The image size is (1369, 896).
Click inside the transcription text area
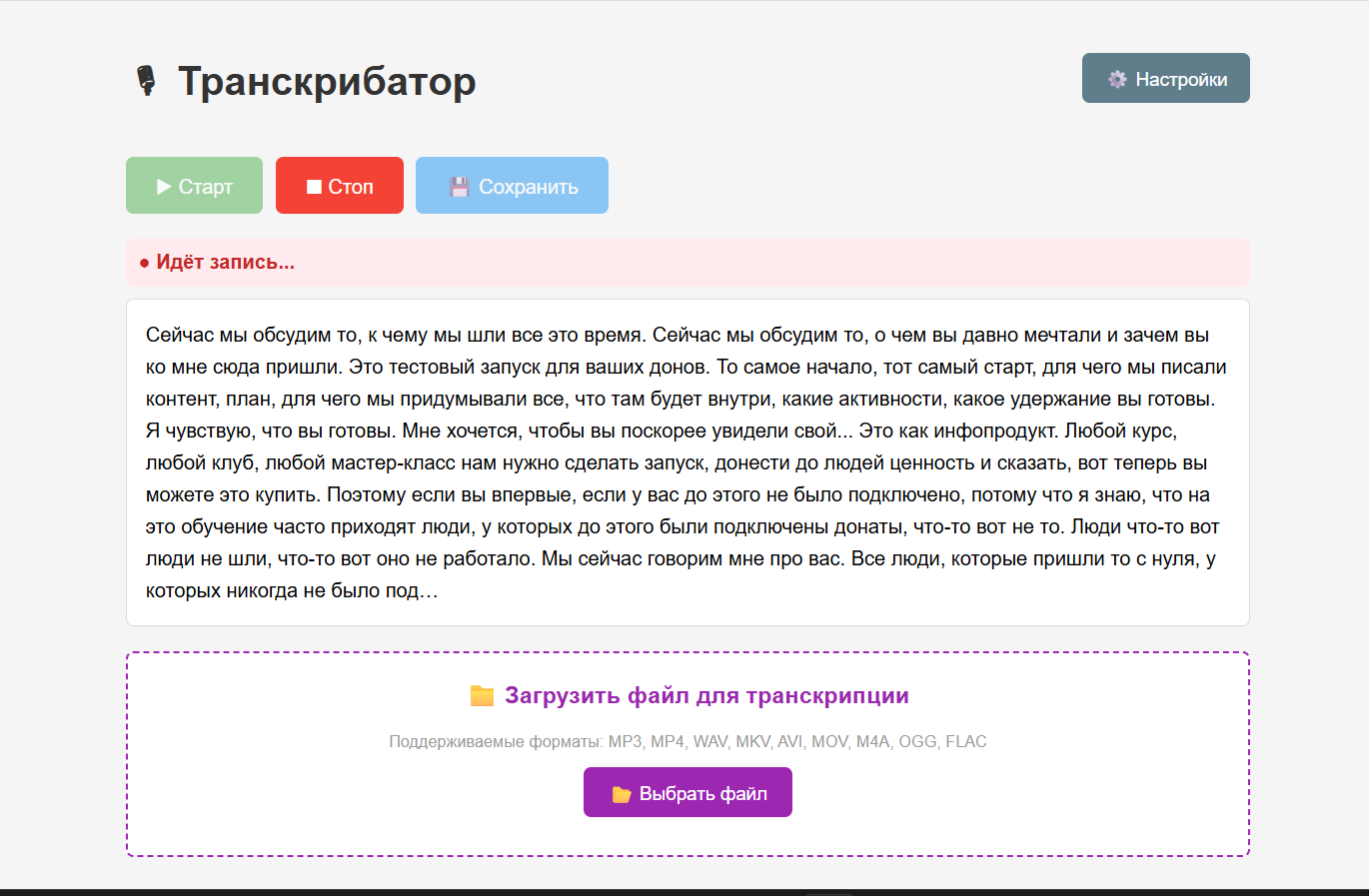[687, 459]
